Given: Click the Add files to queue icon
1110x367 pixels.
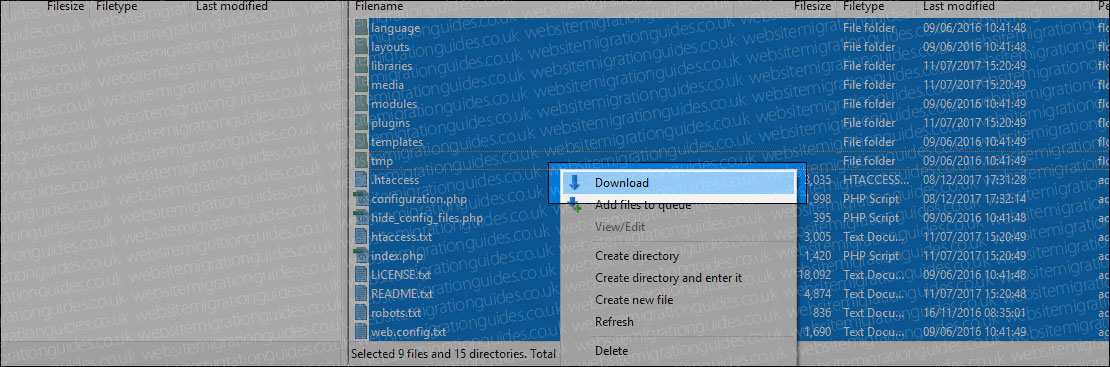Looking at the screenshot, I should (574, 205).
